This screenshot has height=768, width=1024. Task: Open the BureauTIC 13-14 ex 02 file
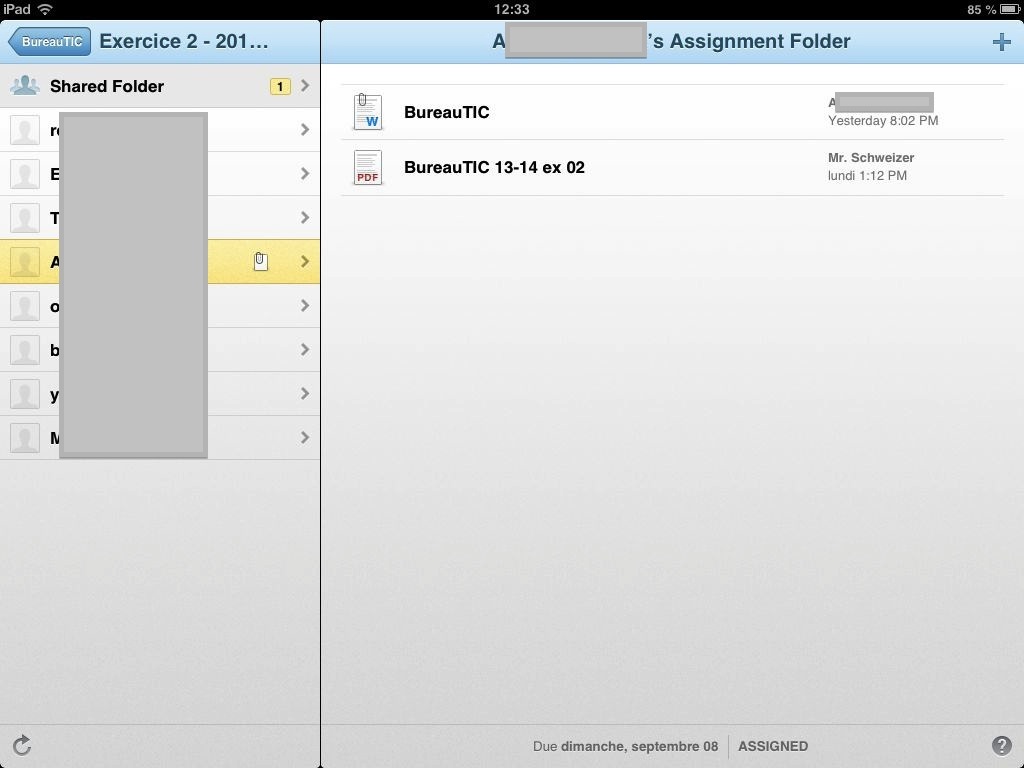[x=494, y=168]
